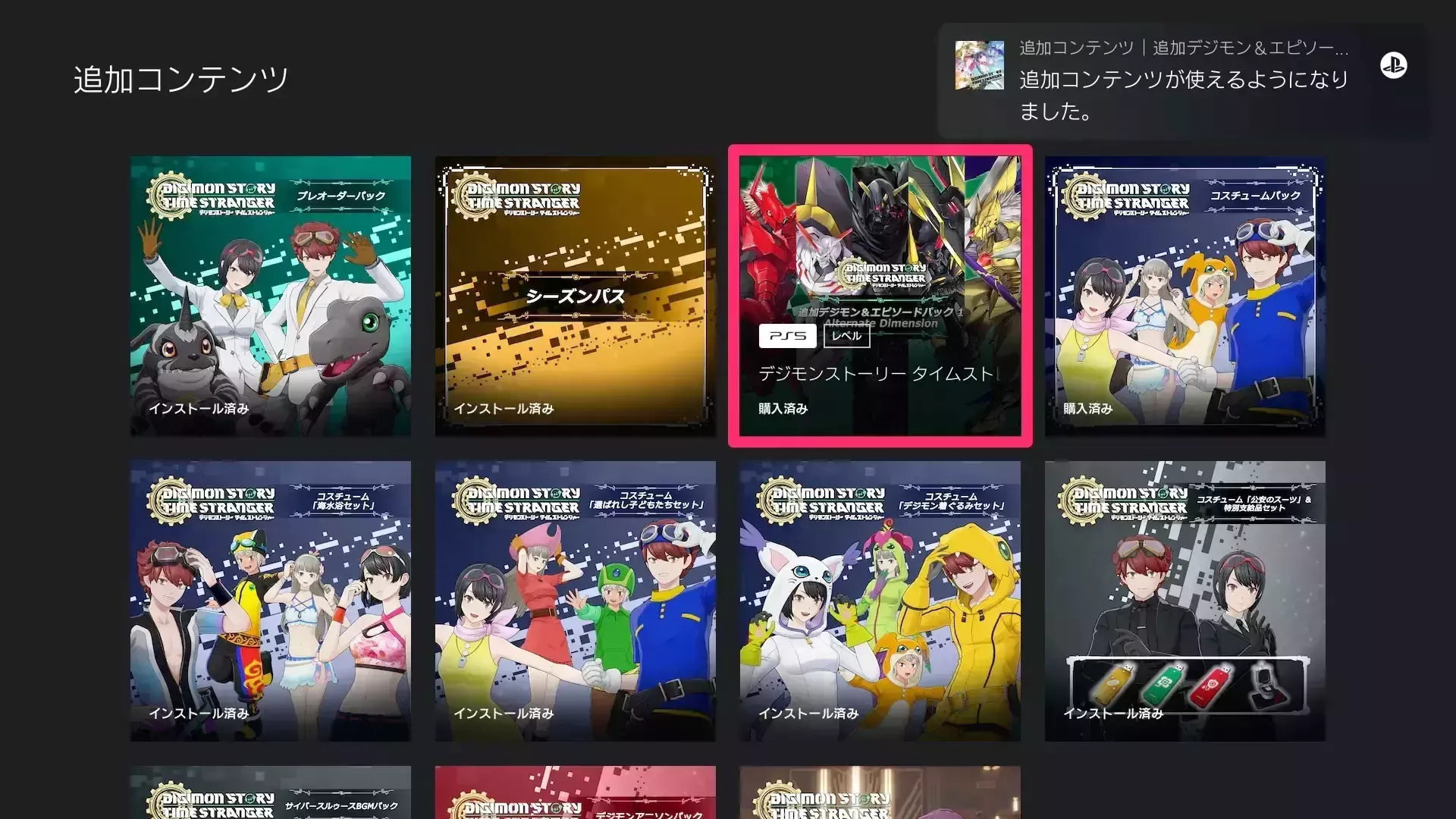Open the プレオーダーパック tile
This screenshot has width=1456, height=819.
(270, 296)
